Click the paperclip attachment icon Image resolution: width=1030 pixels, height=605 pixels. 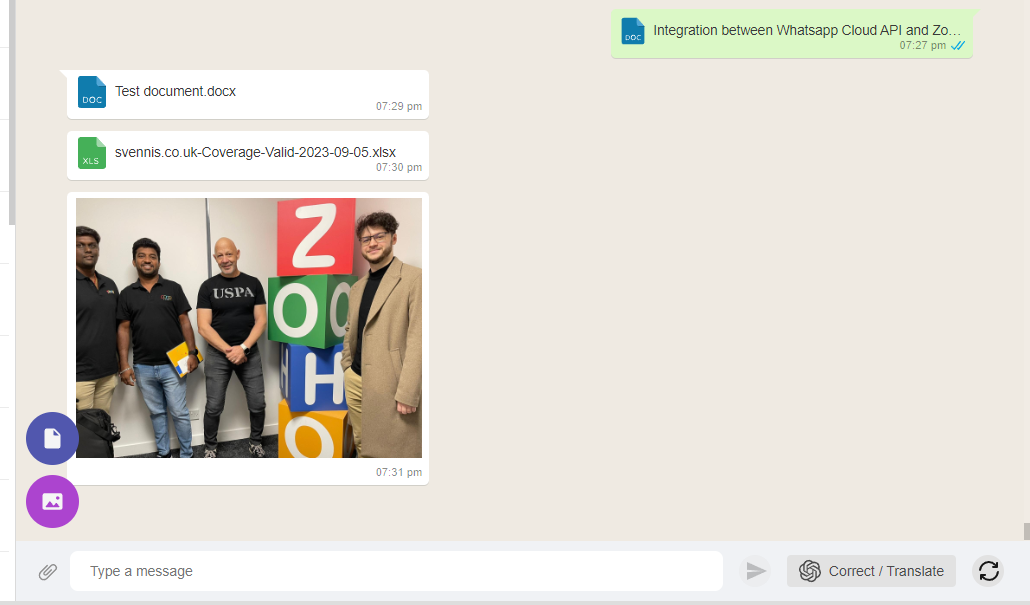47,571
